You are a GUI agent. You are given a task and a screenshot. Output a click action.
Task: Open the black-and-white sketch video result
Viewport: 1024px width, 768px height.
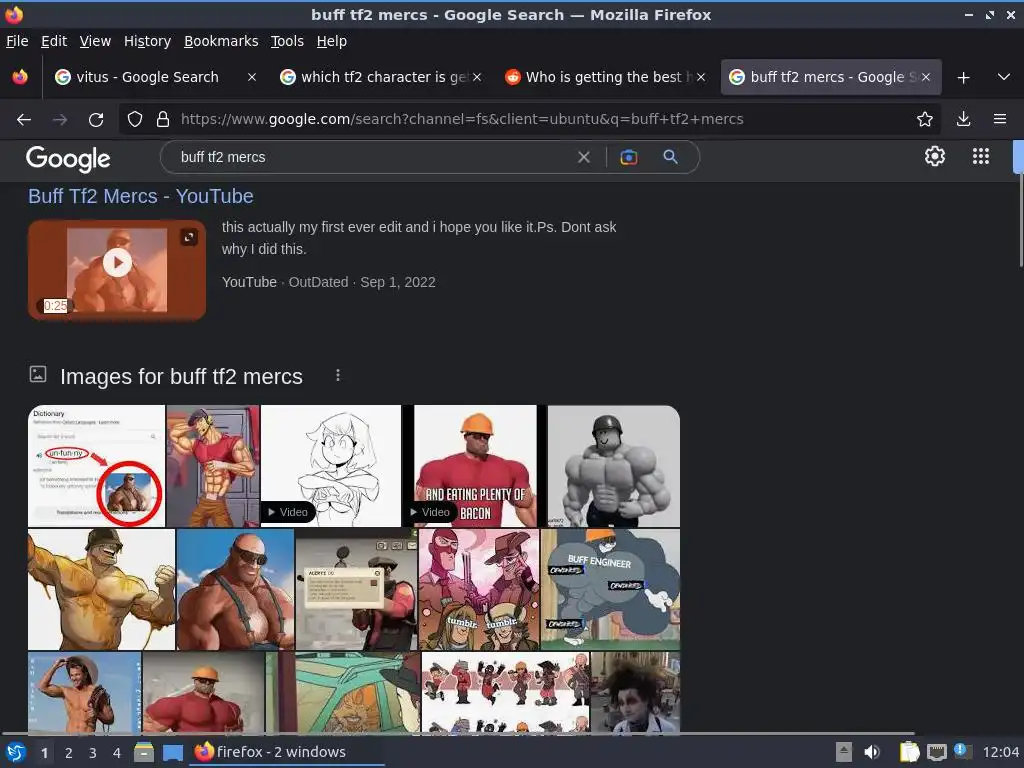pos(330,466)
